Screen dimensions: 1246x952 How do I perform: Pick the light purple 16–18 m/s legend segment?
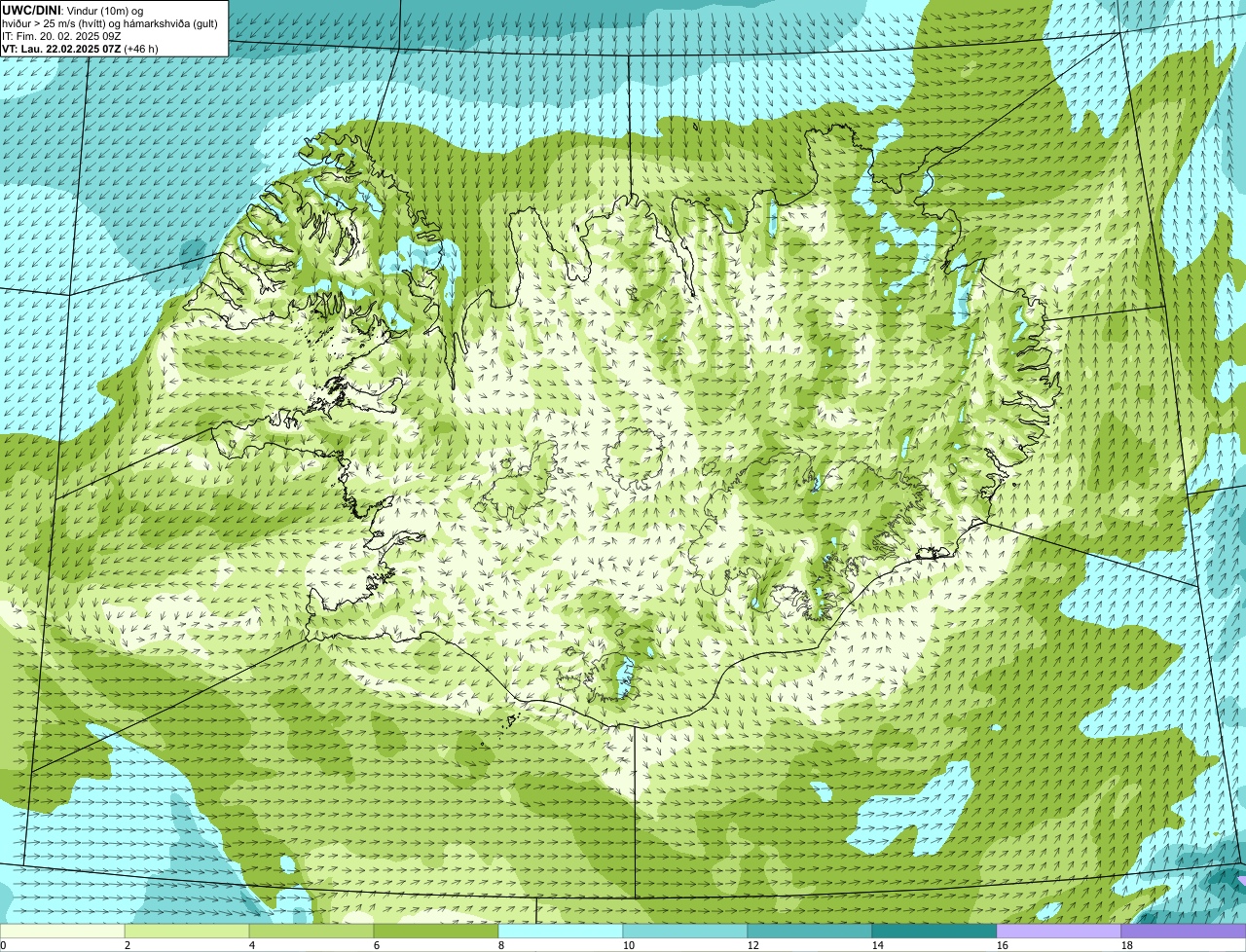[1059, 932]
